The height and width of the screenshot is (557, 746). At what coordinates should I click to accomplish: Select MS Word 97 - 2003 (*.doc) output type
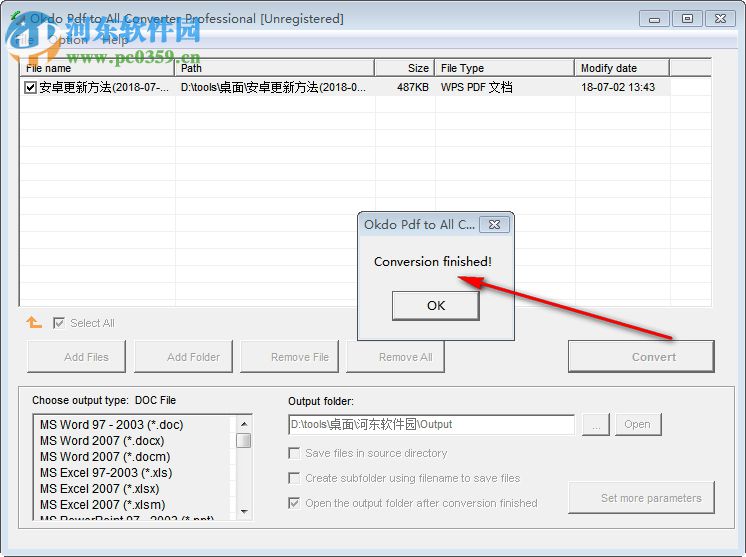[x=111, y=424]
